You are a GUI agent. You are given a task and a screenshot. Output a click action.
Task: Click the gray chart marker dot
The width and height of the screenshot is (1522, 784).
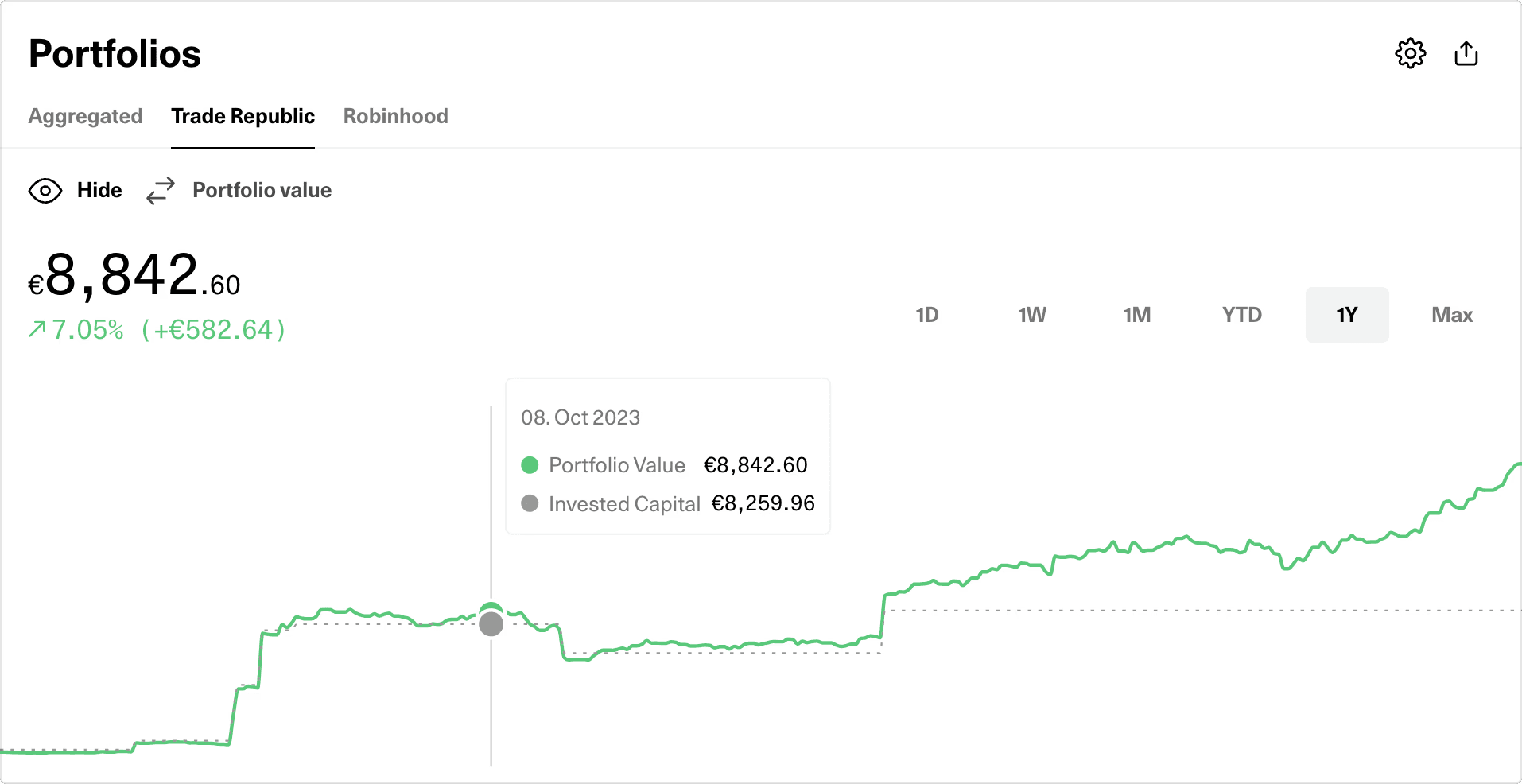coord(491,624)
